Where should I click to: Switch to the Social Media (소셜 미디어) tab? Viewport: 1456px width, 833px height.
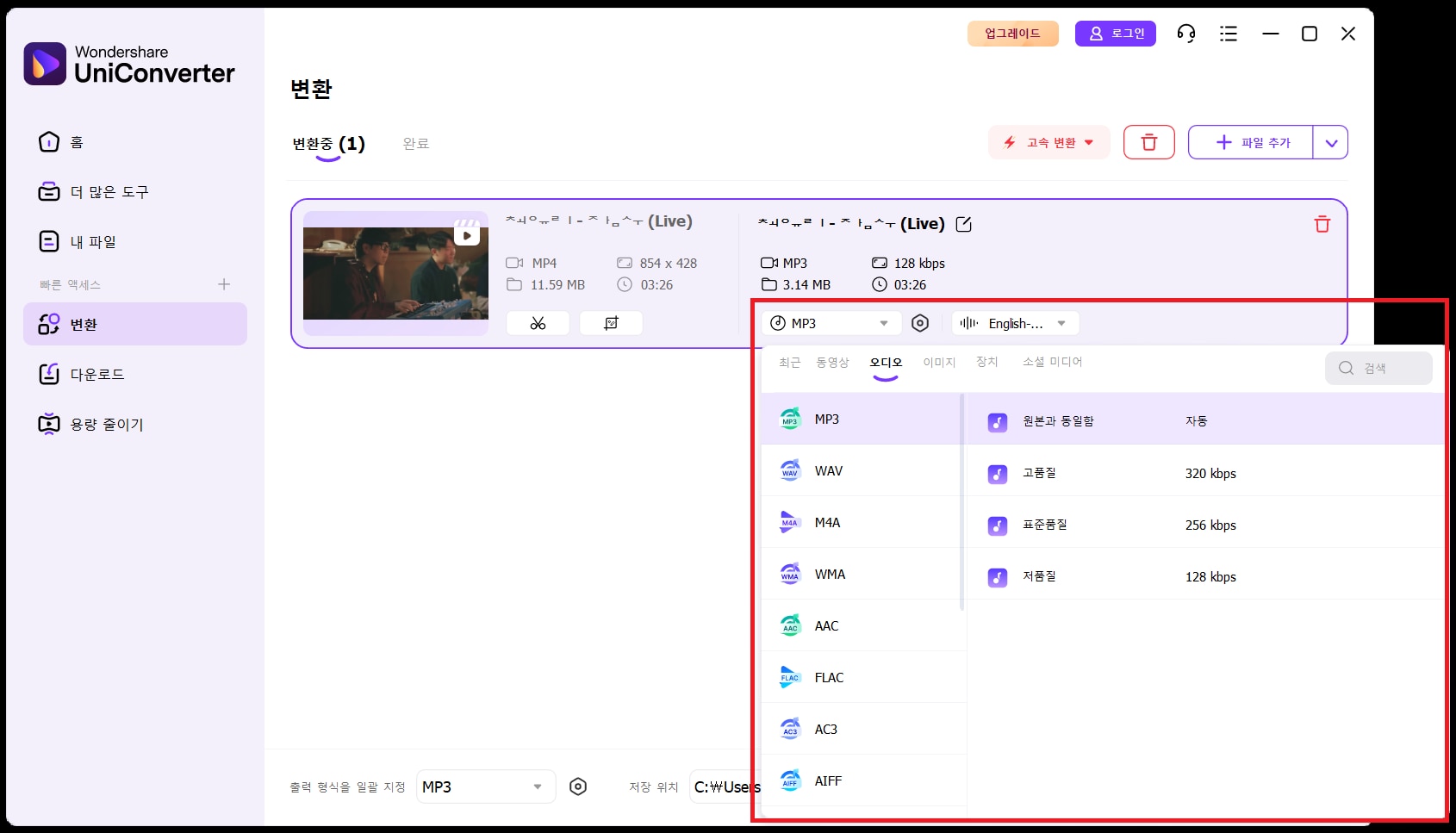coord(1052,363)
